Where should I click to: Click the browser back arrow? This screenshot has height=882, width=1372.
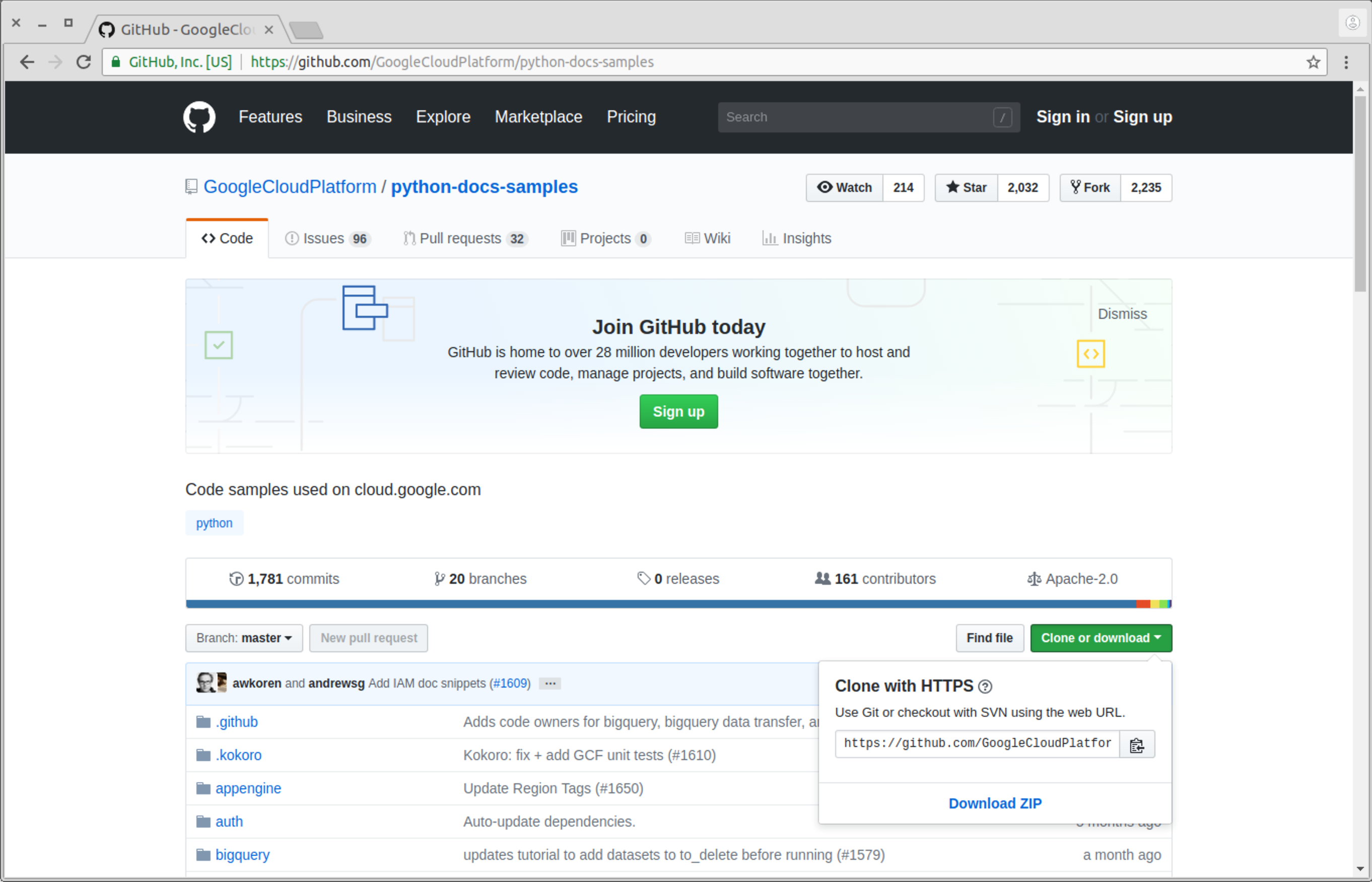click(26, 62)
